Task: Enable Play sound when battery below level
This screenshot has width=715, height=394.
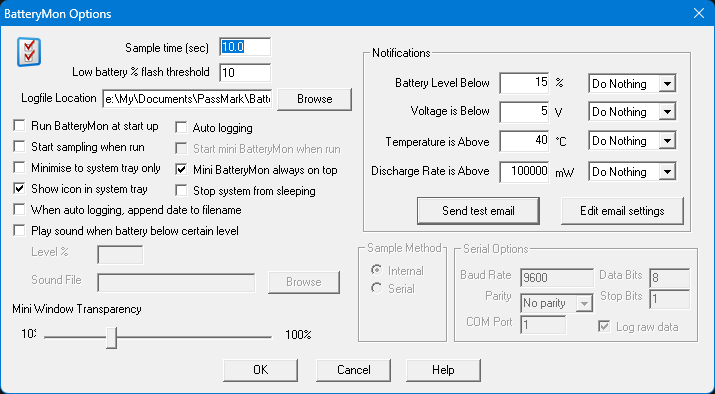Action: point(19,231)
